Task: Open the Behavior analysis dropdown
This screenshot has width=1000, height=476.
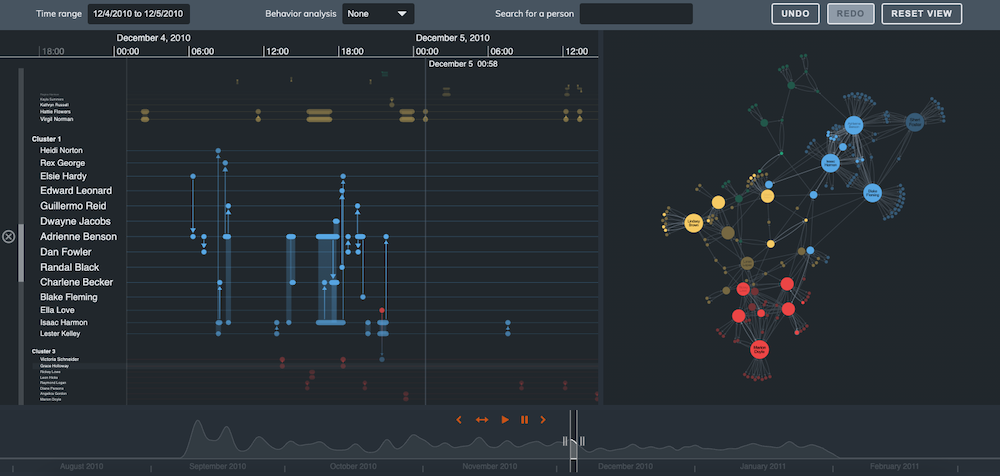Action: [x=378, y=14]
